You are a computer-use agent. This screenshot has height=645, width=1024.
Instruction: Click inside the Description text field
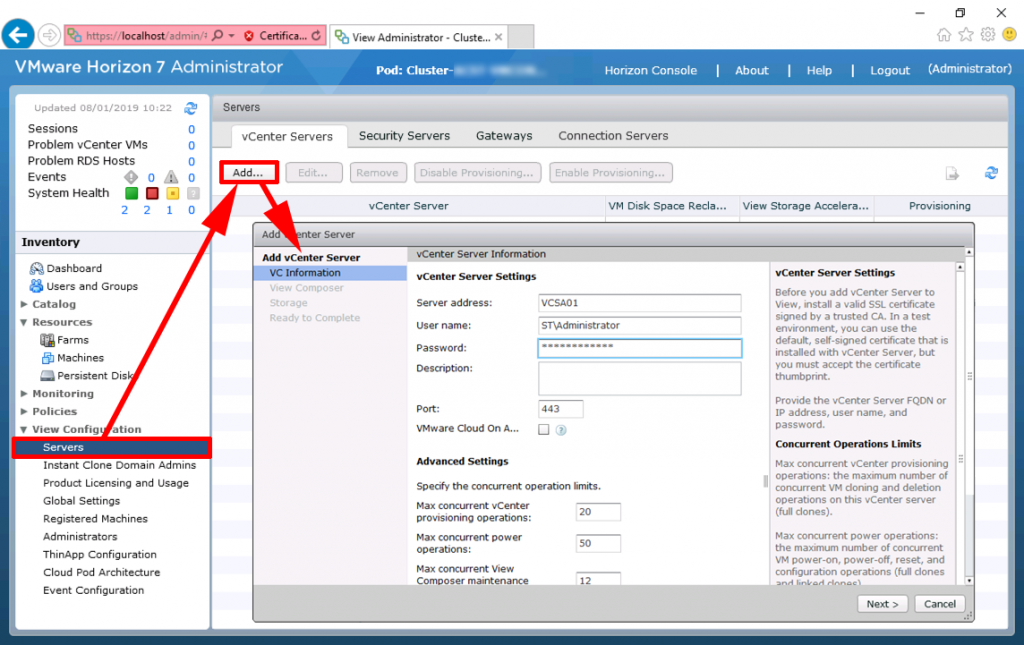pyautogui.click(x=640, y=378)
